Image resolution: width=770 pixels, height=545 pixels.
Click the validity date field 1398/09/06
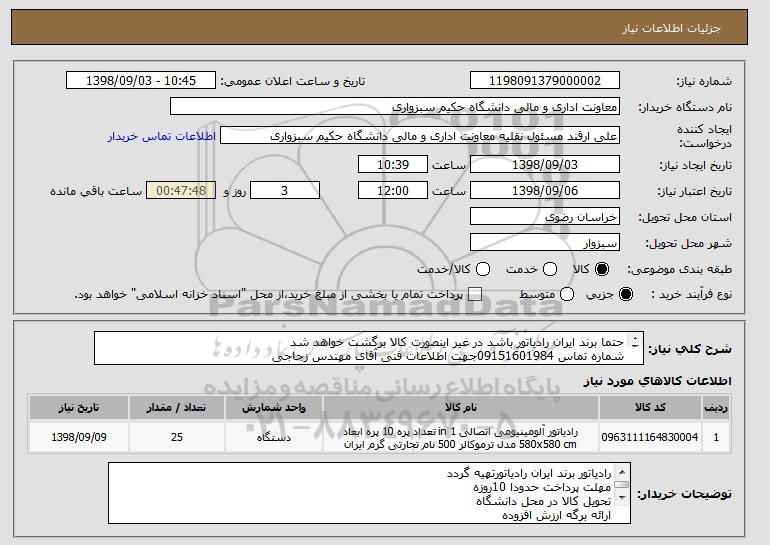click(x=545, y=191)
